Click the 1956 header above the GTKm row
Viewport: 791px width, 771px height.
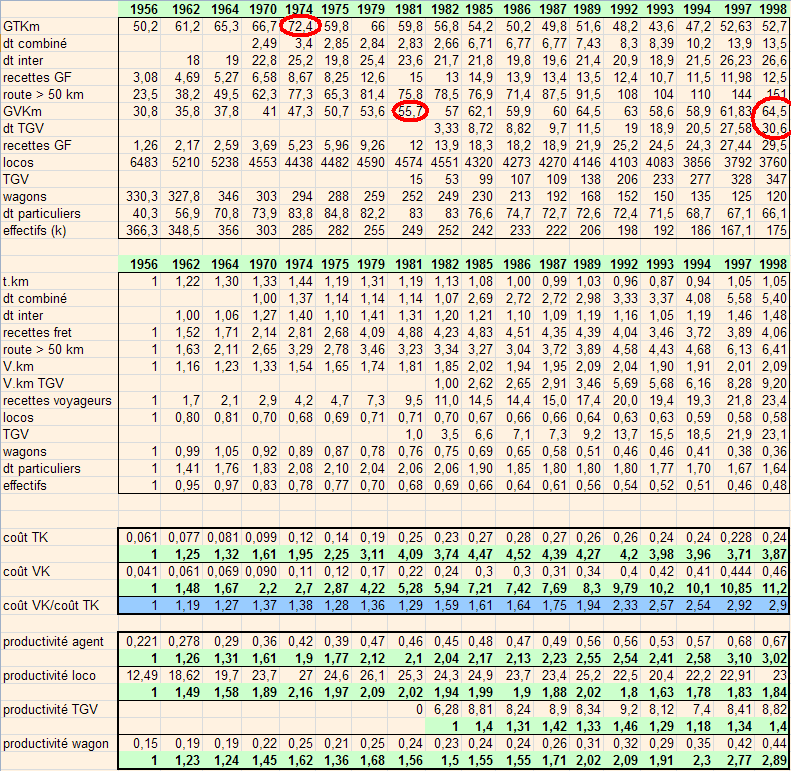(144, 9)
